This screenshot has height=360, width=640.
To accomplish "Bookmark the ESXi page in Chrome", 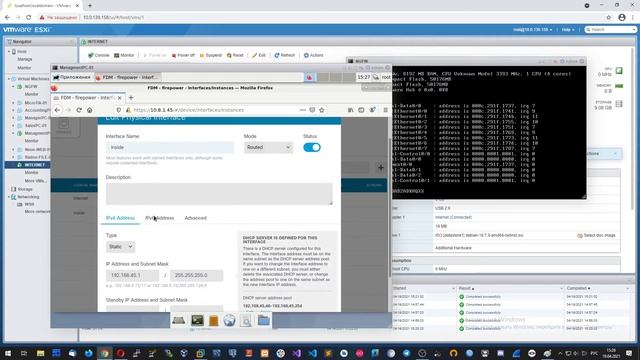I will (609, 18).
